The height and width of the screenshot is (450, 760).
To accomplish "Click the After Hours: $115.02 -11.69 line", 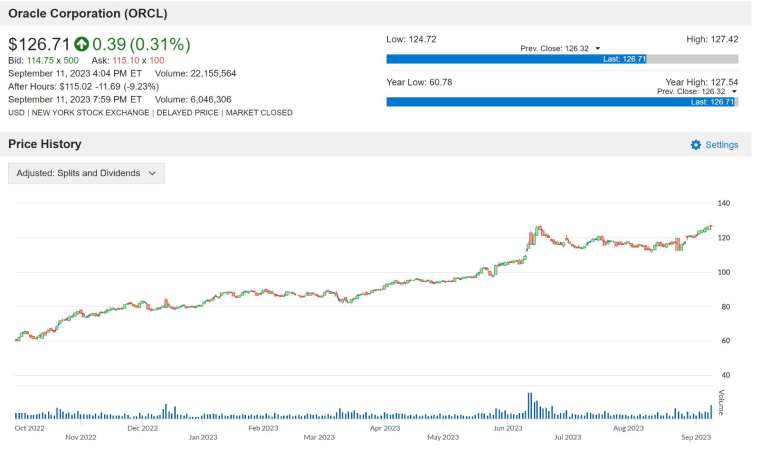I will click(x=83, y=87).
